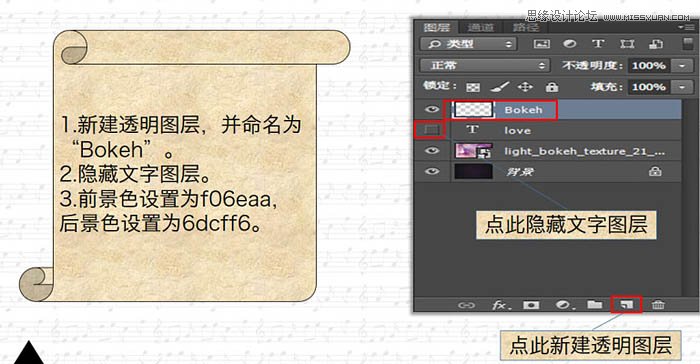The width and height of the screenshot is (700, 364).
Task: Click the 背景 layer thumbnail
Action: tap(473, 172)
